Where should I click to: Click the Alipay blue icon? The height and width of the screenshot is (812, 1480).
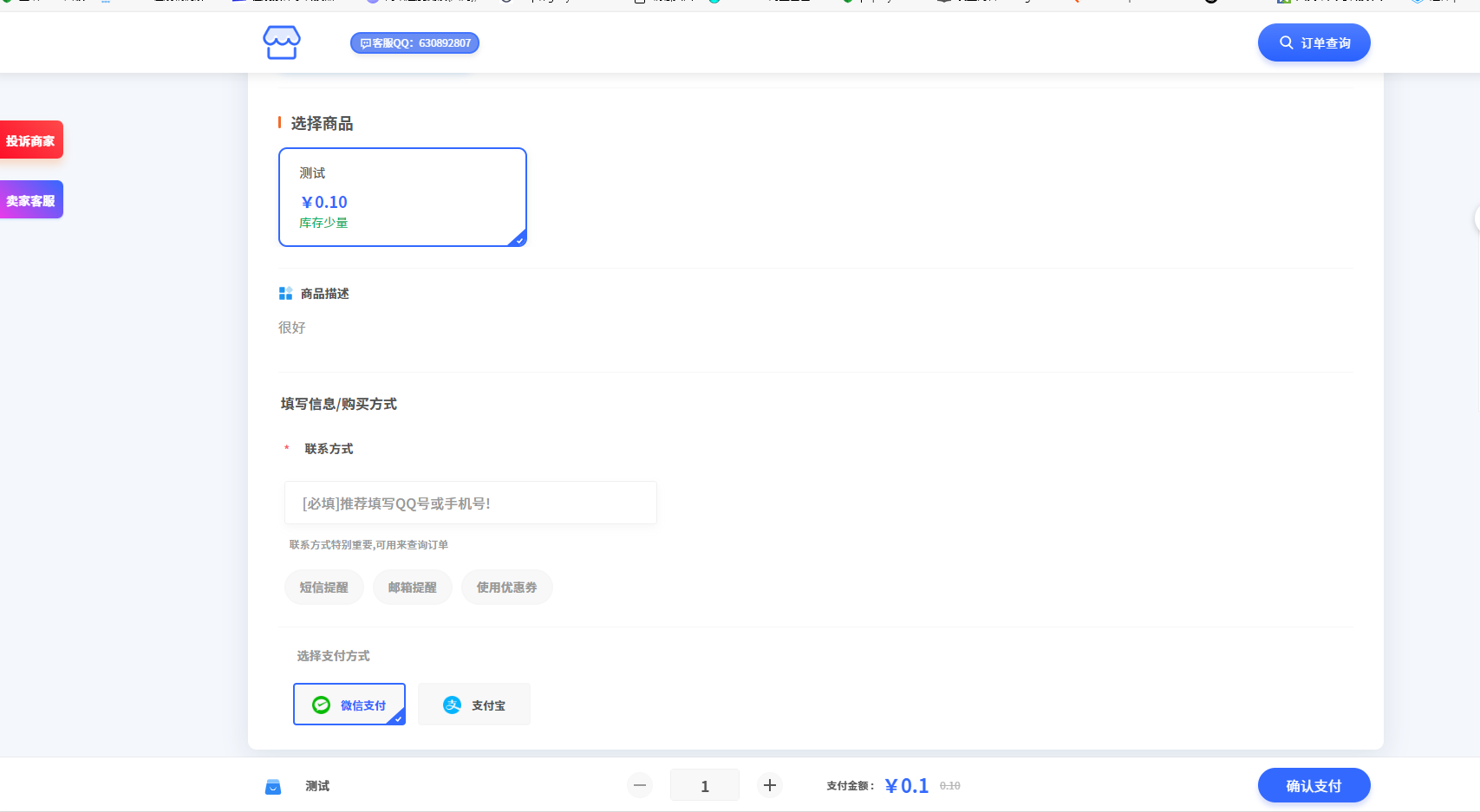(x=452, y=705)
